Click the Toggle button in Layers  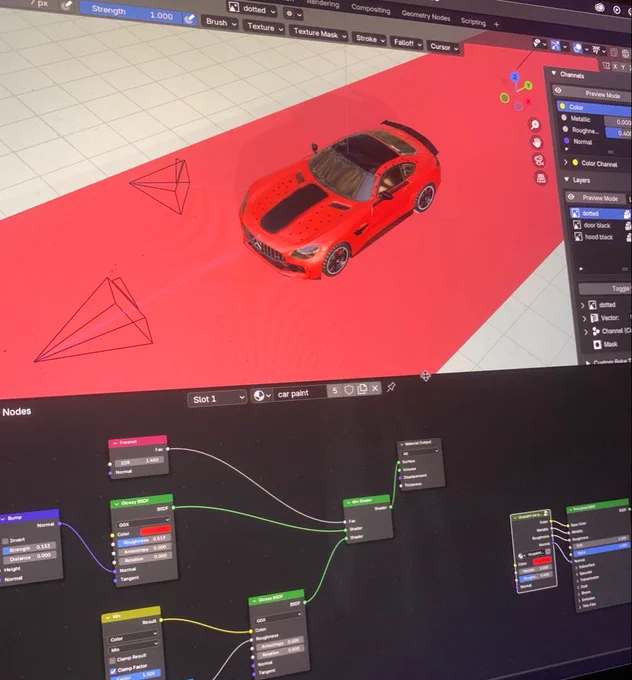coord(606,288)
